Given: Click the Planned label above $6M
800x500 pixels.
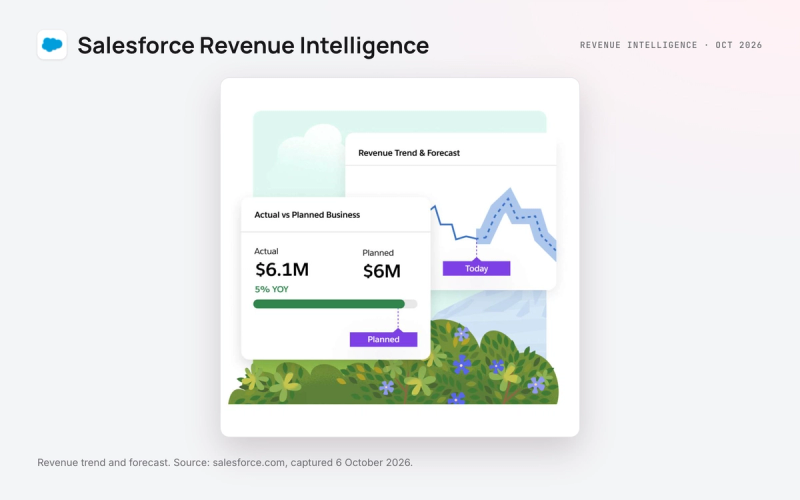Looking at the screenshot, I should pyautogui.click(x=378, y=253).
